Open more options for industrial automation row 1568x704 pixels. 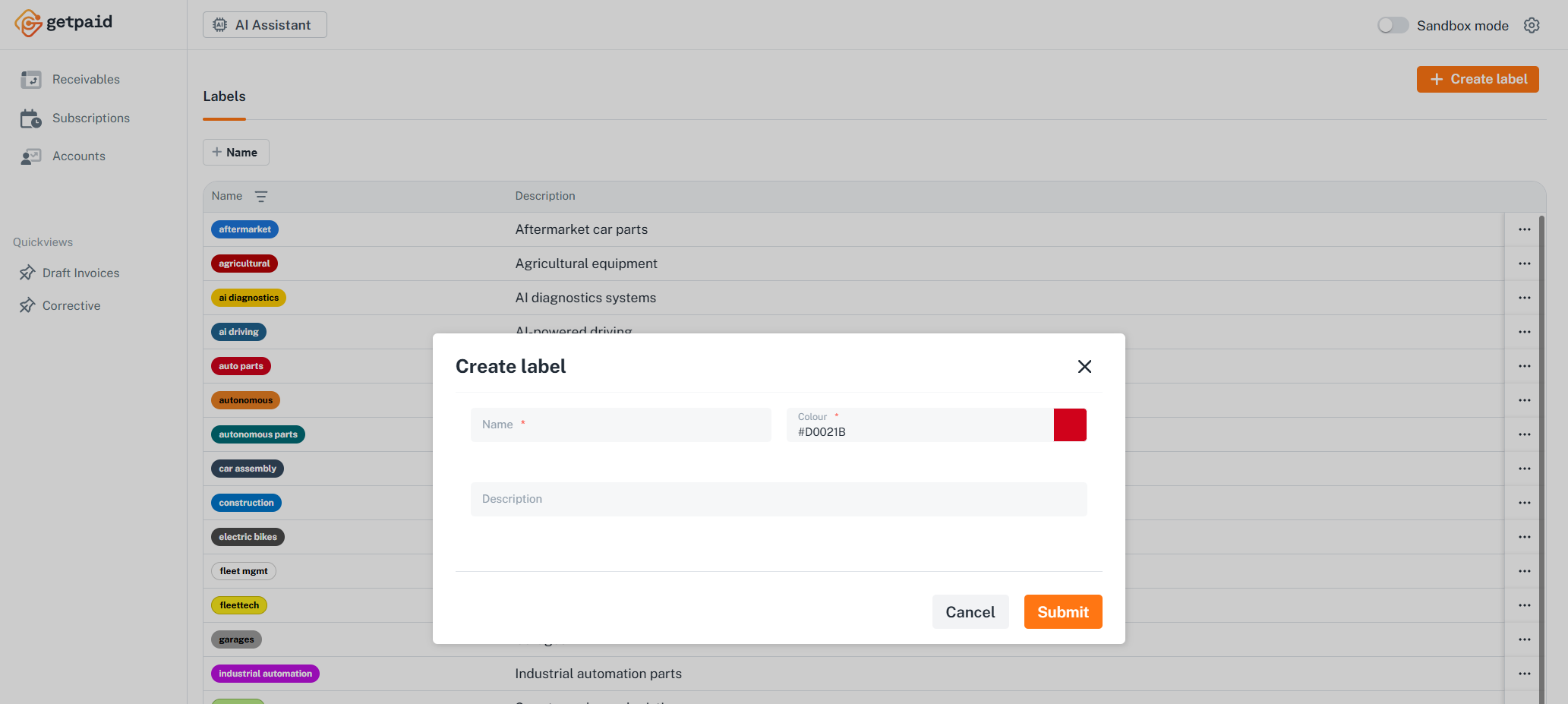pyautogui.click(x=1524, y=674)
